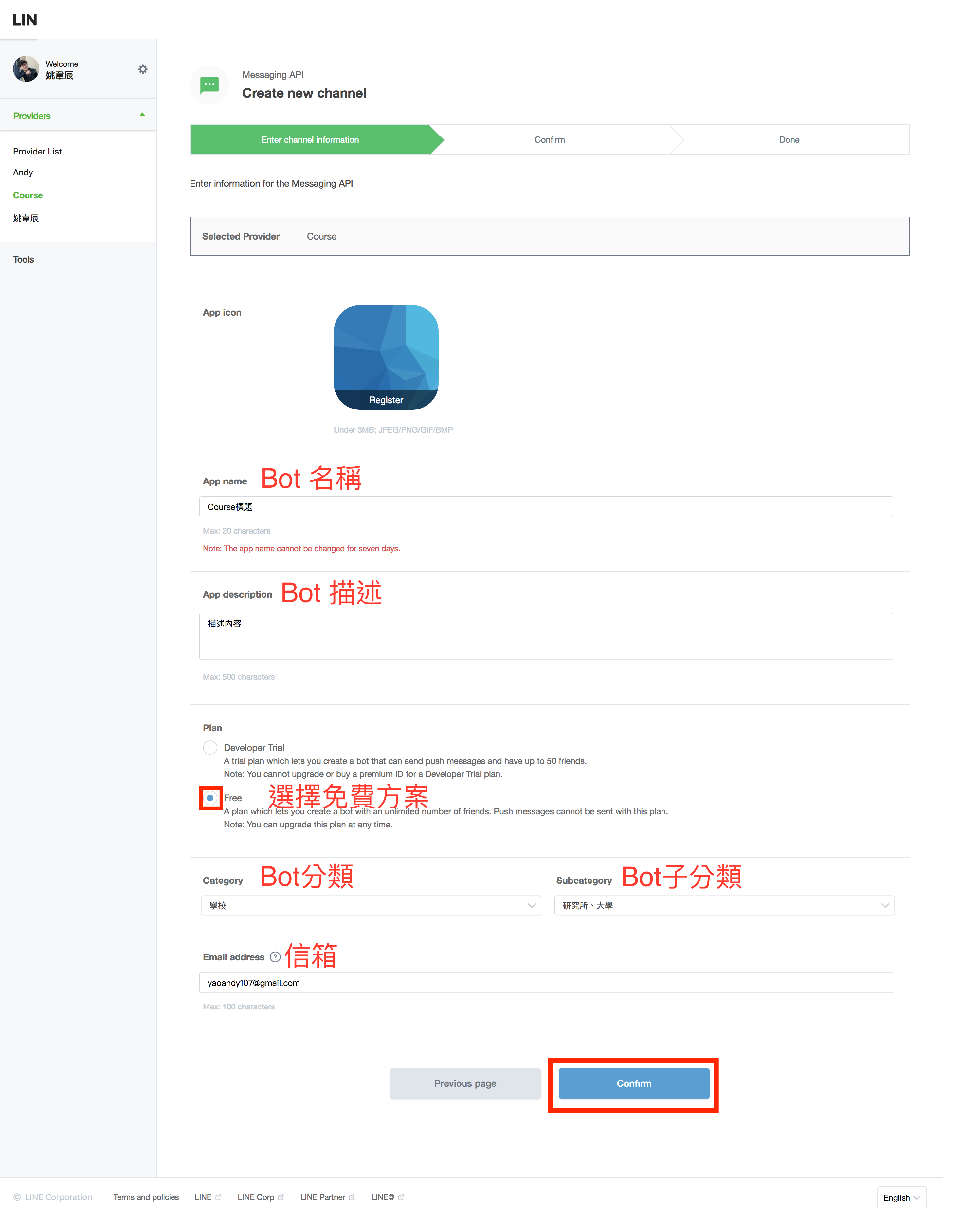Open the Subcategory dropdown
This screenshot has width=980, height=1217.
(724, 905)
